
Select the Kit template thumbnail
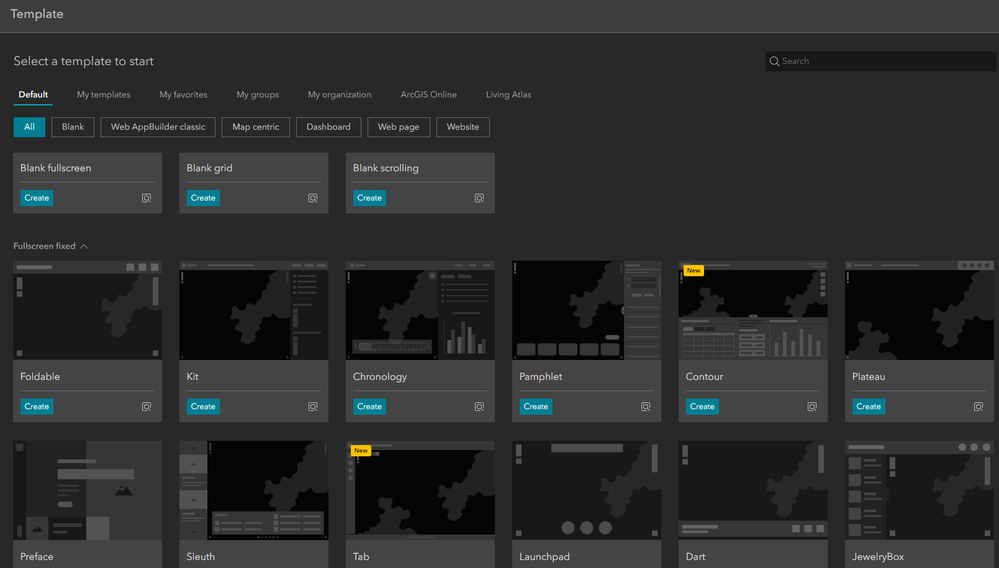point(254,310)
